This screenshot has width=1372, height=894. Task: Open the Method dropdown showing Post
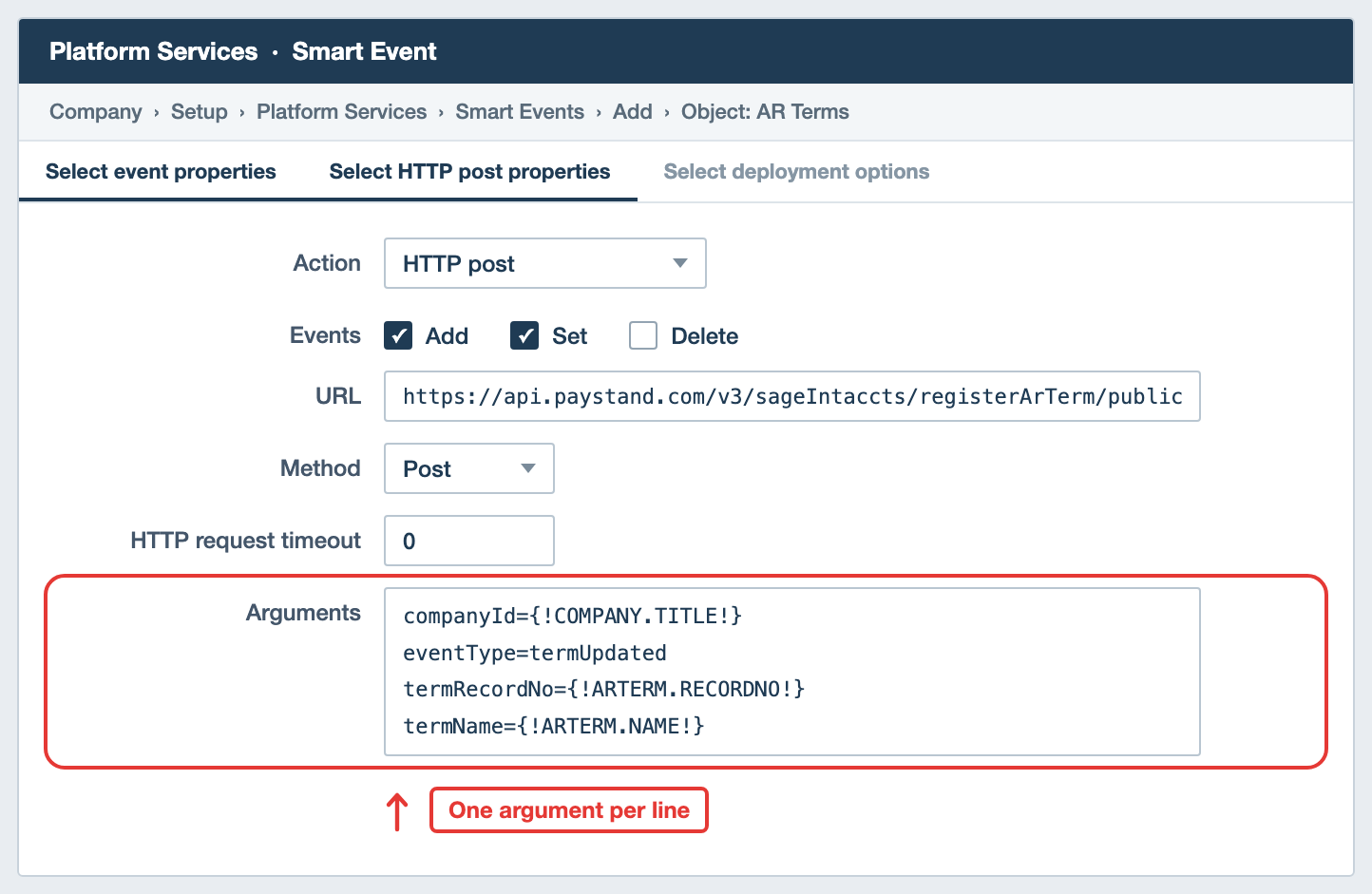coord(468,468)
